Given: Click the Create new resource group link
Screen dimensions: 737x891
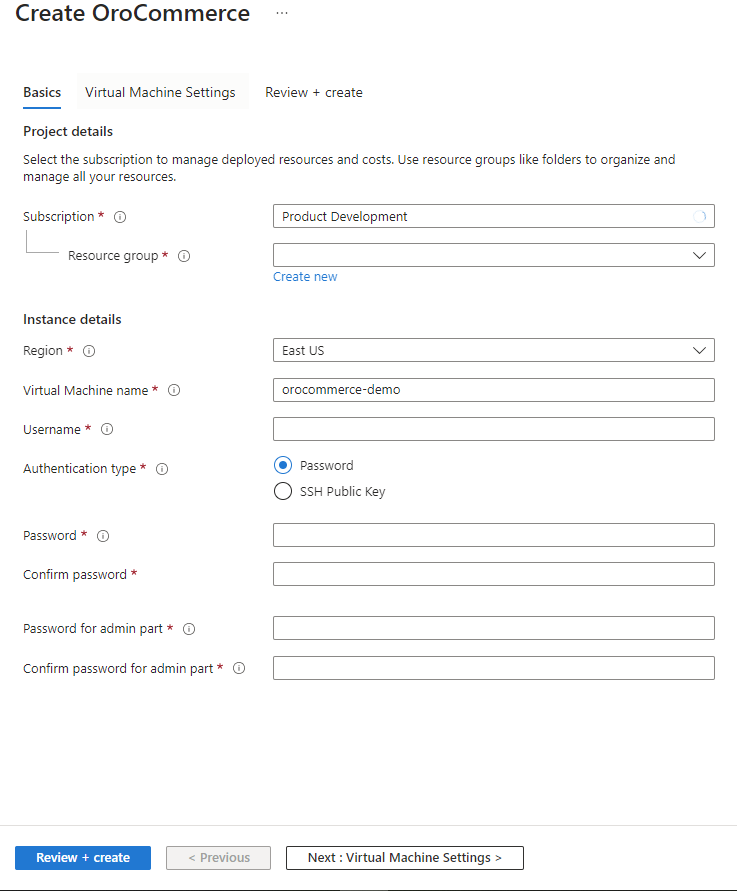Looking at the screenshot, I should click(x=305, y=277).
